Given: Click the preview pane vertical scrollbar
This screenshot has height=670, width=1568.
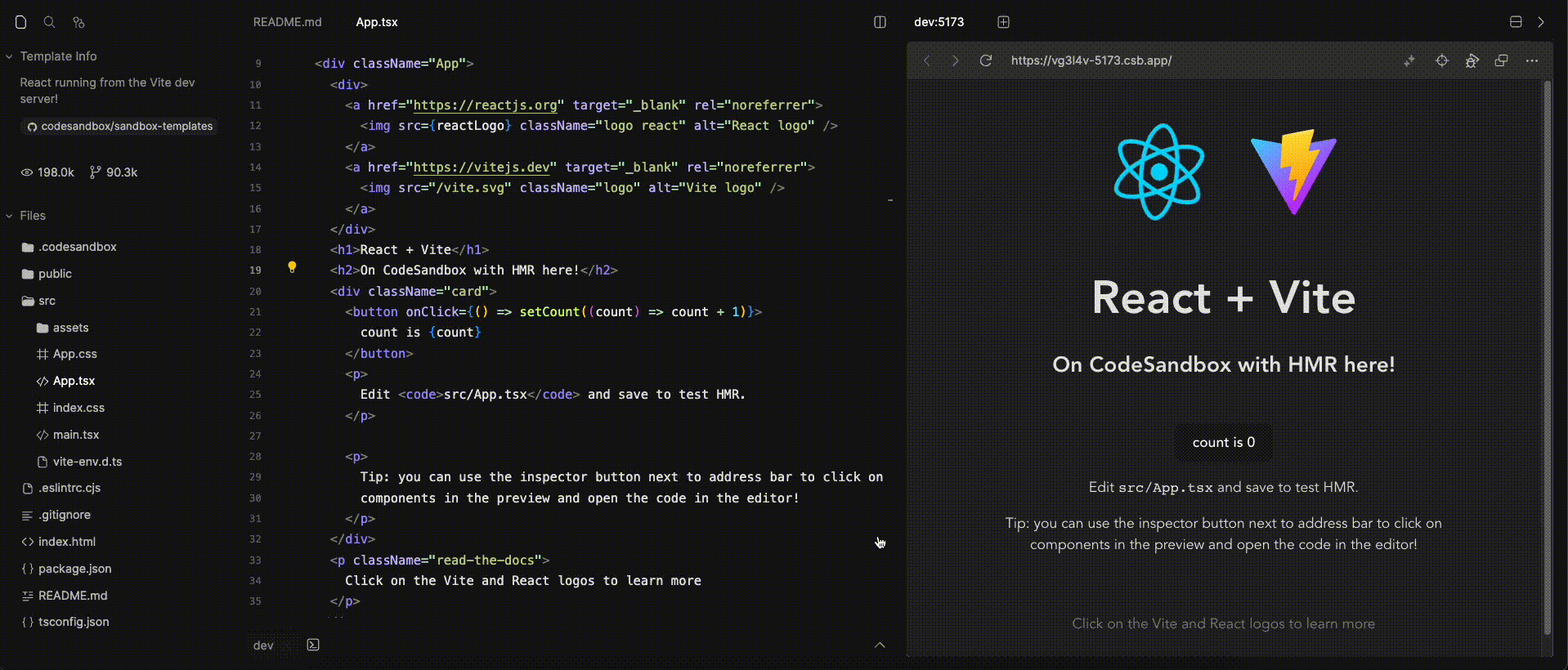Looking at the screenshot, I should click(x=1547, y=357).
